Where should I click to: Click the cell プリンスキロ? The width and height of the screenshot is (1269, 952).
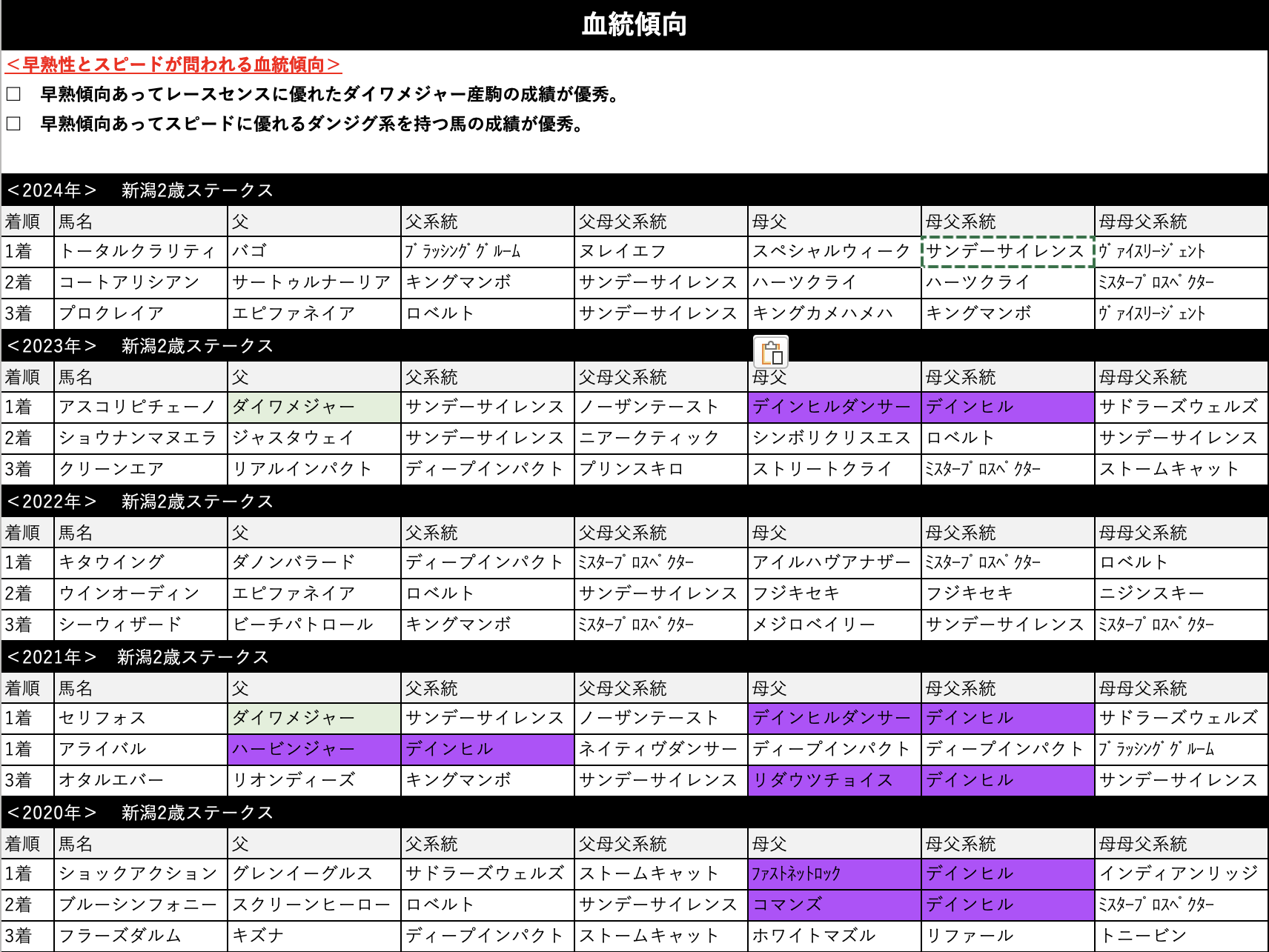[661, 470]
